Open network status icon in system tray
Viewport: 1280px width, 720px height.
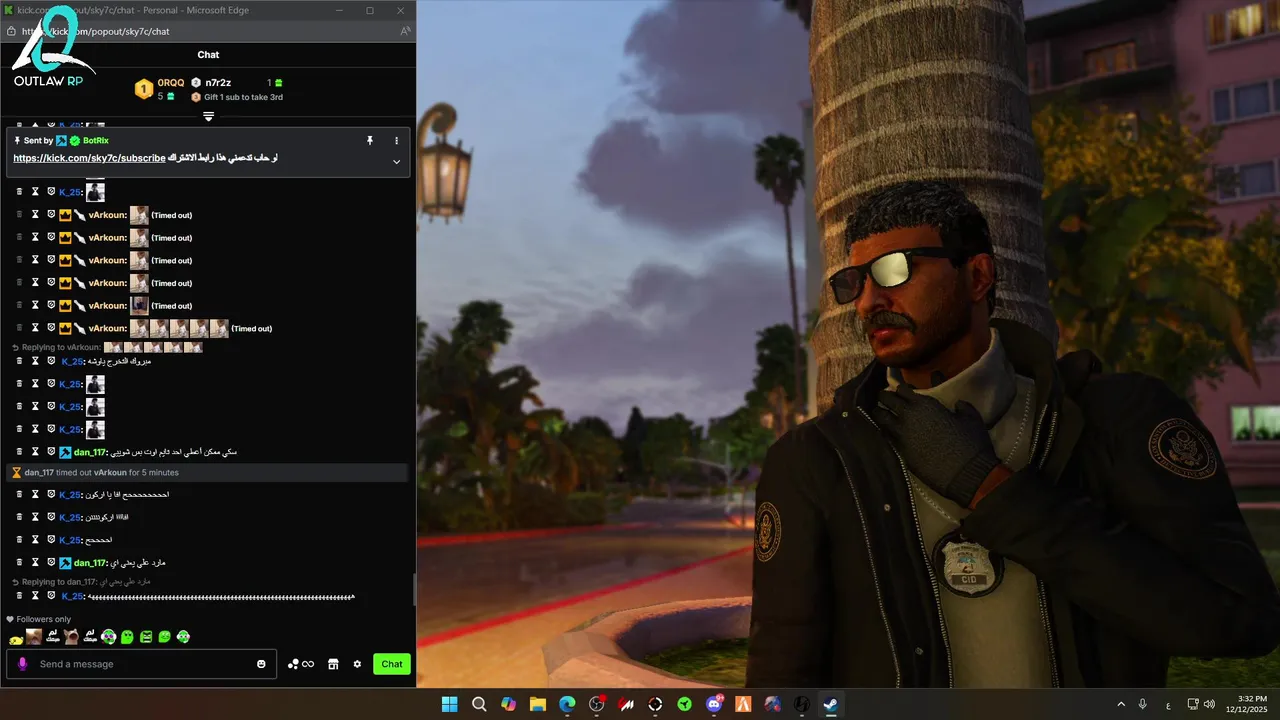click(x=1192, y=704)
